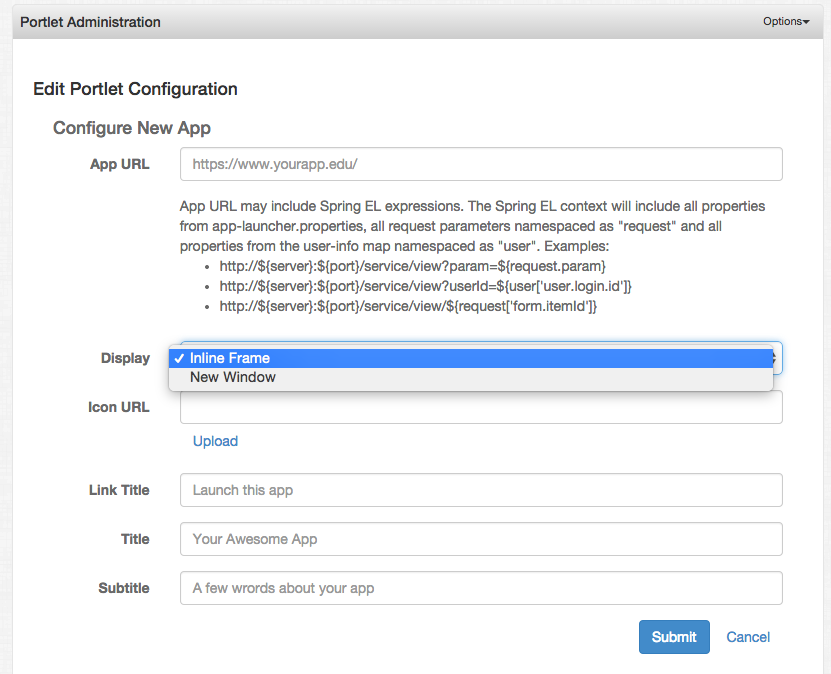Click the Title field showing Your Awesome App
This screenshot has width=831, height=674.
click(480, 539)
